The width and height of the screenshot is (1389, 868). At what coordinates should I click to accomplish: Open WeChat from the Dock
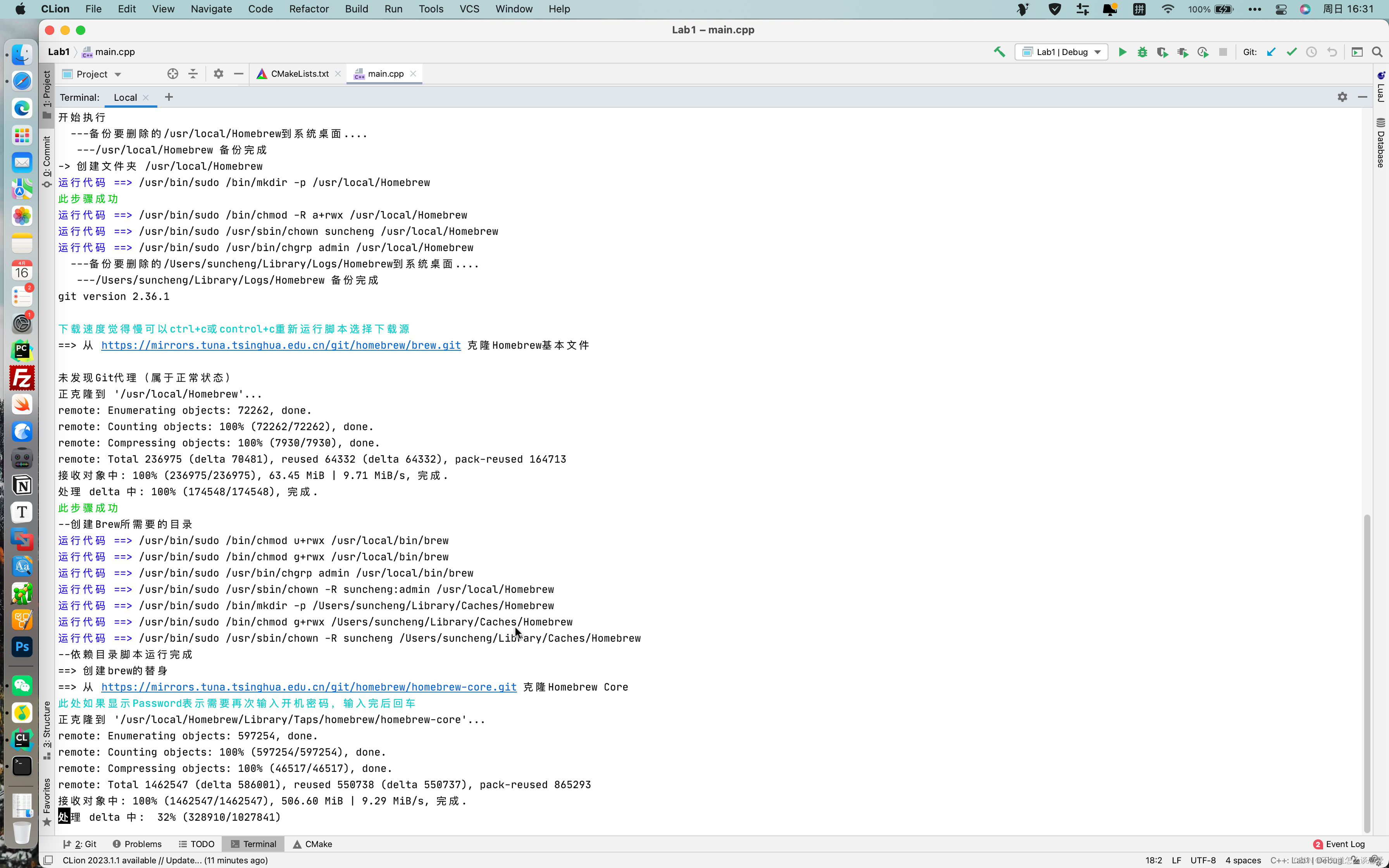pyautogui.click(x=22, y=685)
